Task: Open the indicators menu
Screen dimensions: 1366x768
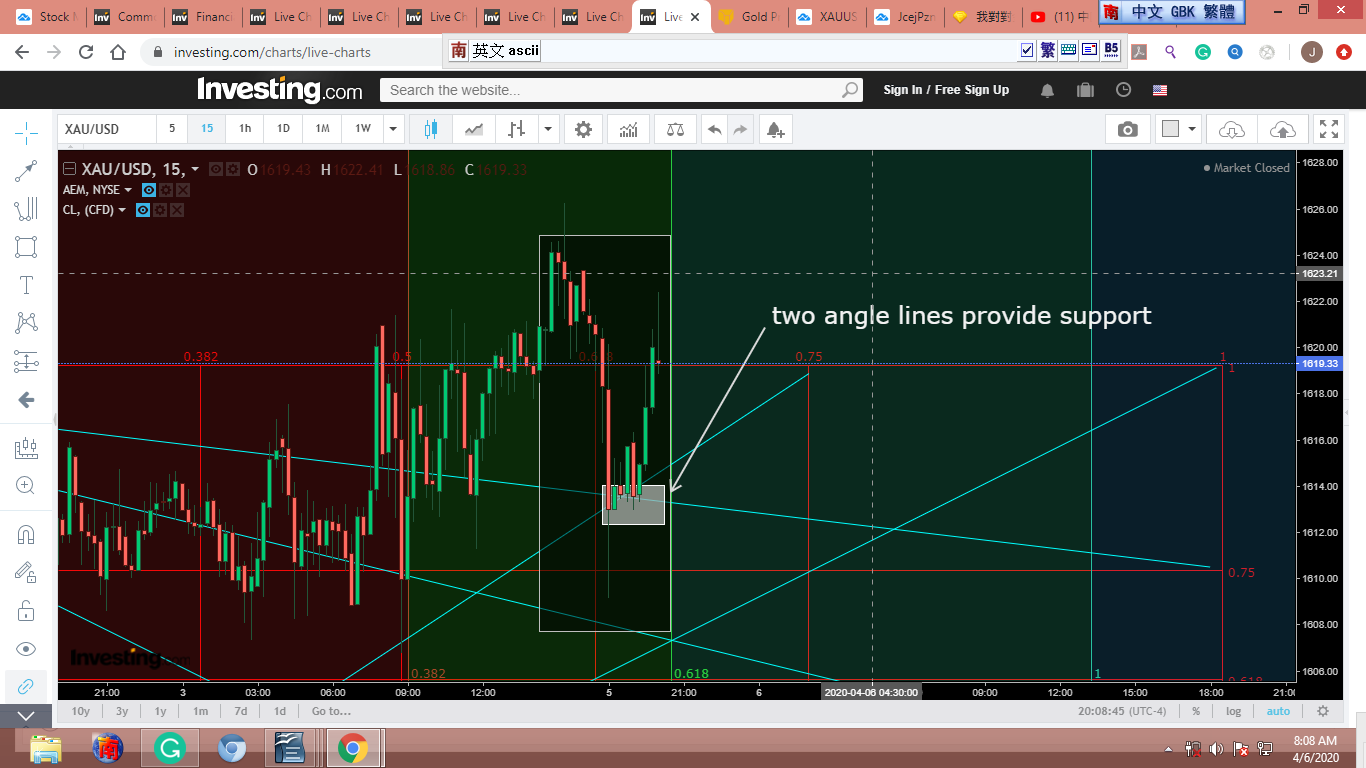Action: click(629, 129)
